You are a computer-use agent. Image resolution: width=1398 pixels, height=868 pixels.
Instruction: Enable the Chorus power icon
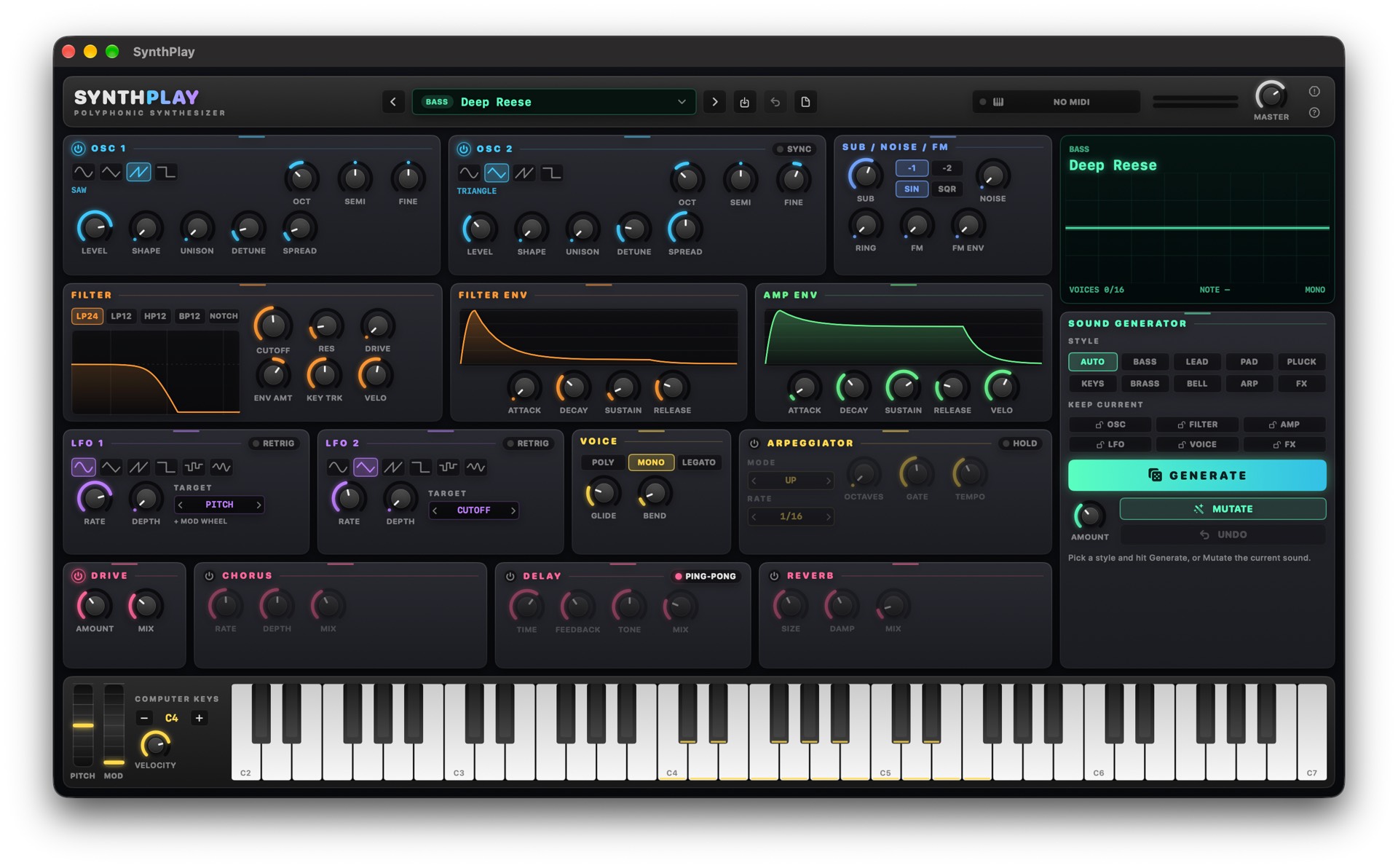[x=210, y=576]
